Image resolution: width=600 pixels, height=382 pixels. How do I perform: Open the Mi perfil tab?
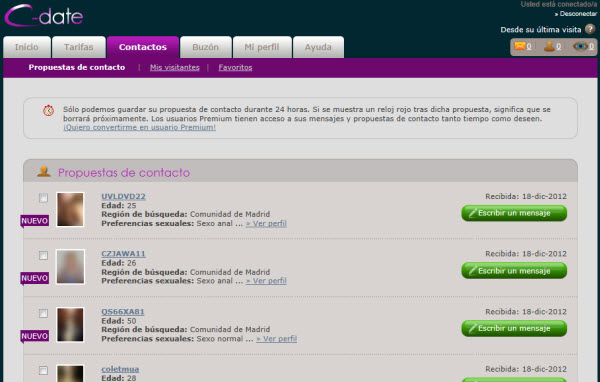[x=262, y=47]
